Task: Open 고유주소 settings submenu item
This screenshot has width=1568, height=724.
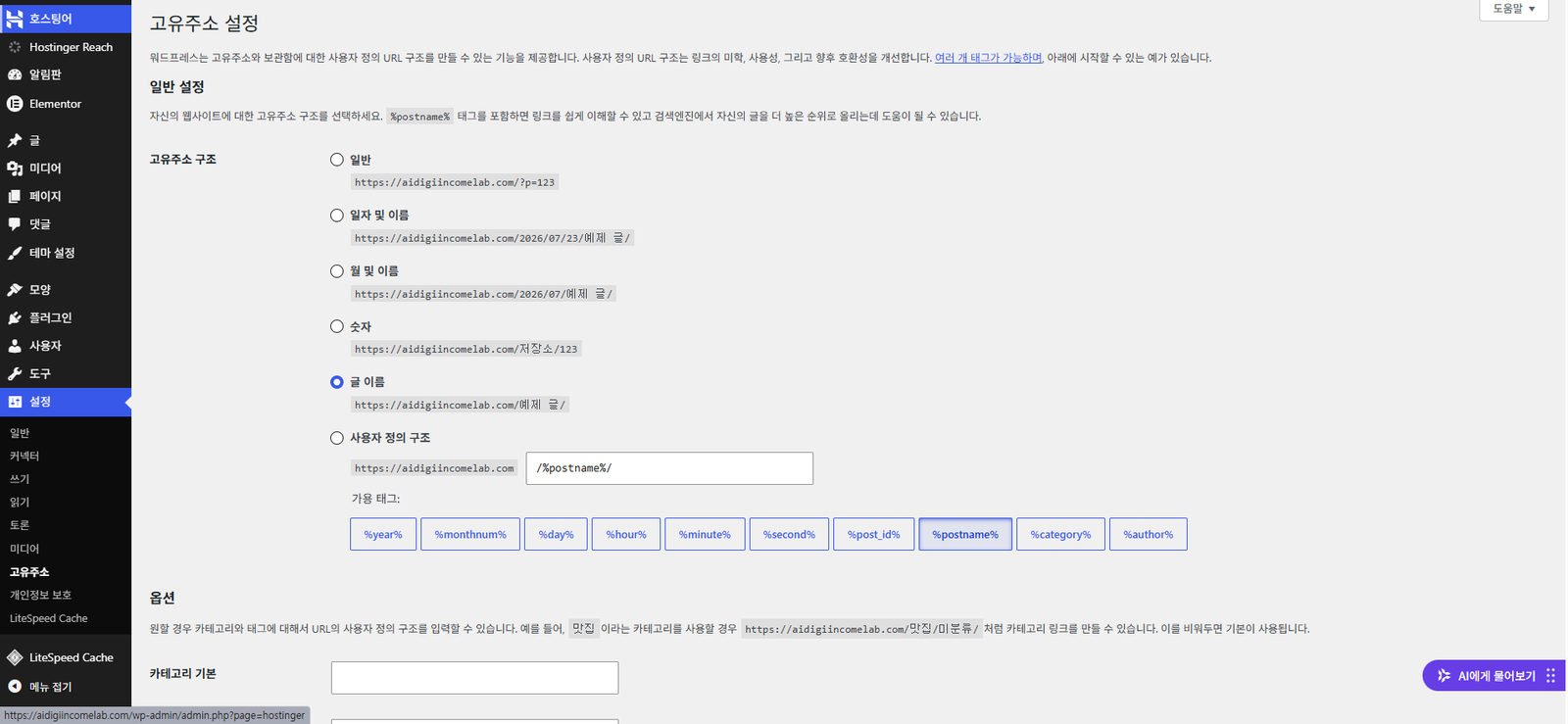Action: (x=29, y=572)
